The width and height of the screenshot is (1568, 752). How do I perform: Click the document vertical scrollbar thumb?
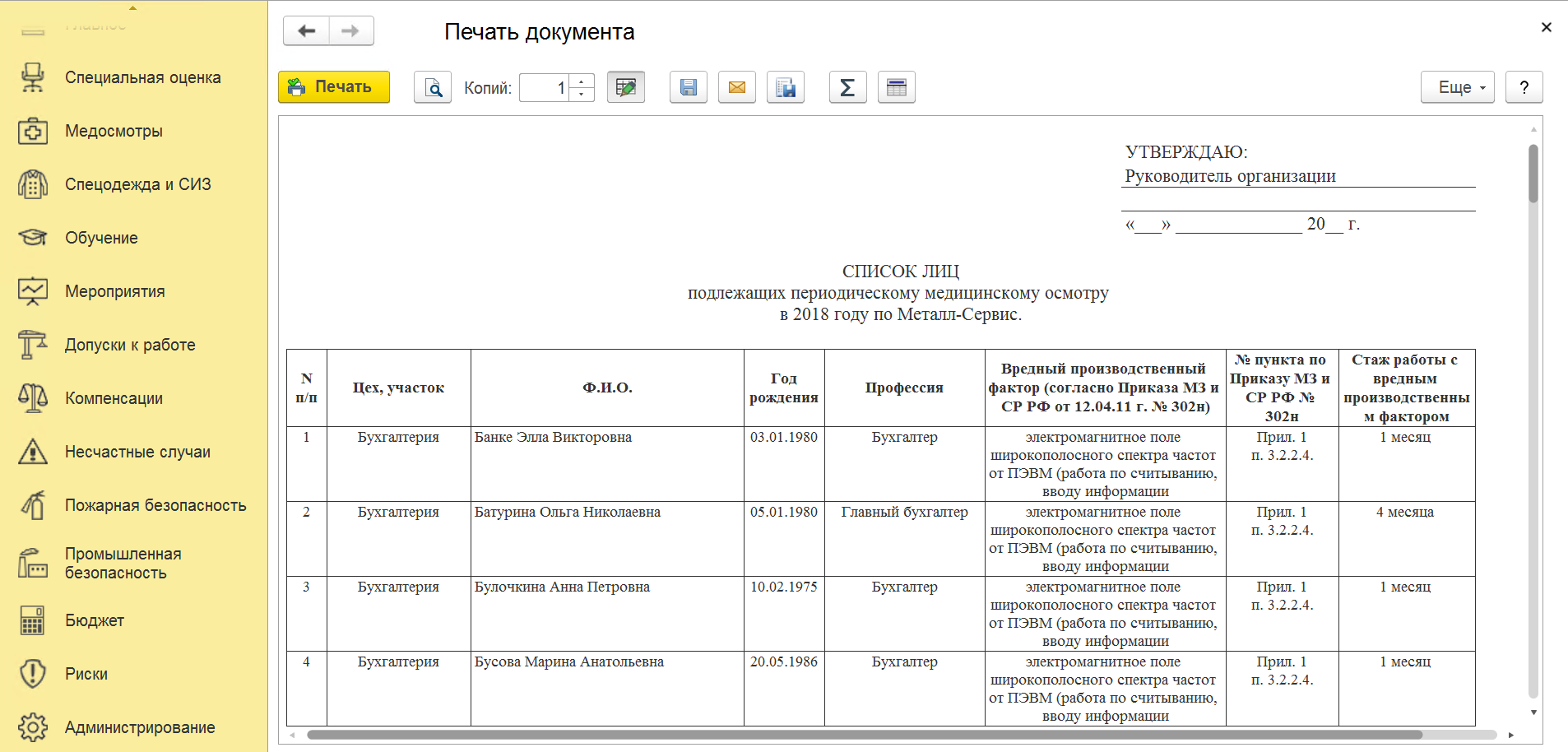[x=1533, y=174]
